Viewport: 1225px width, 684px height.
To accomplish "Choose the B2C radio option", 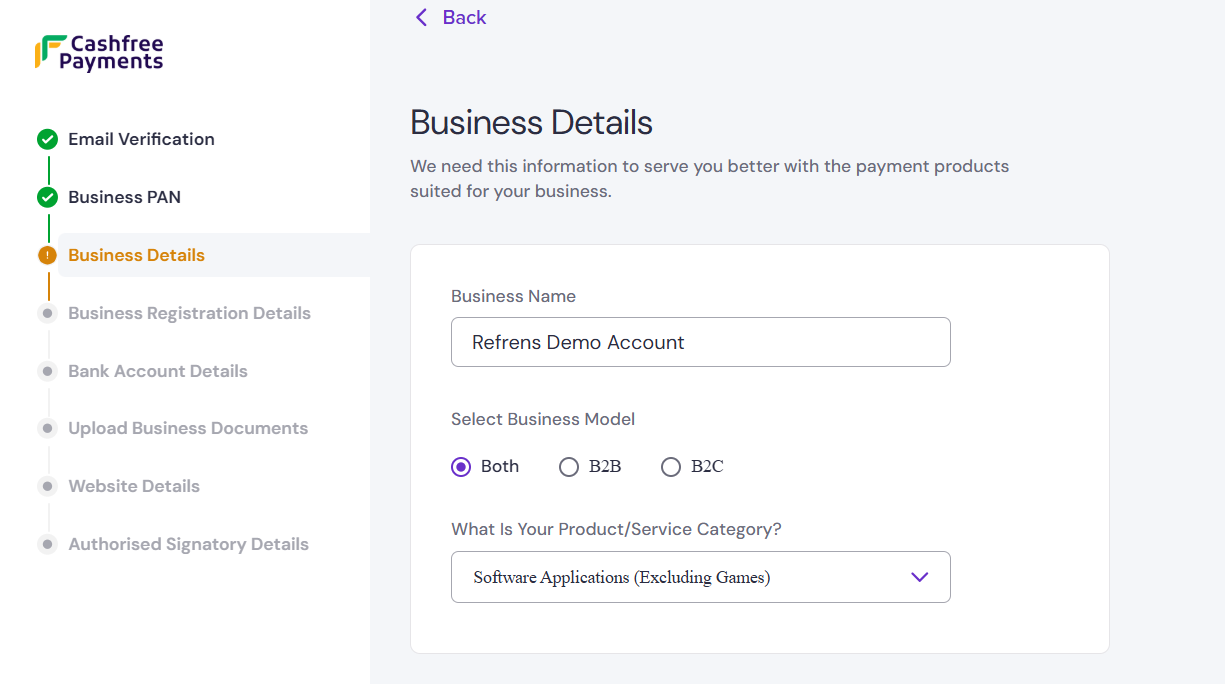I will coord(671,467).
